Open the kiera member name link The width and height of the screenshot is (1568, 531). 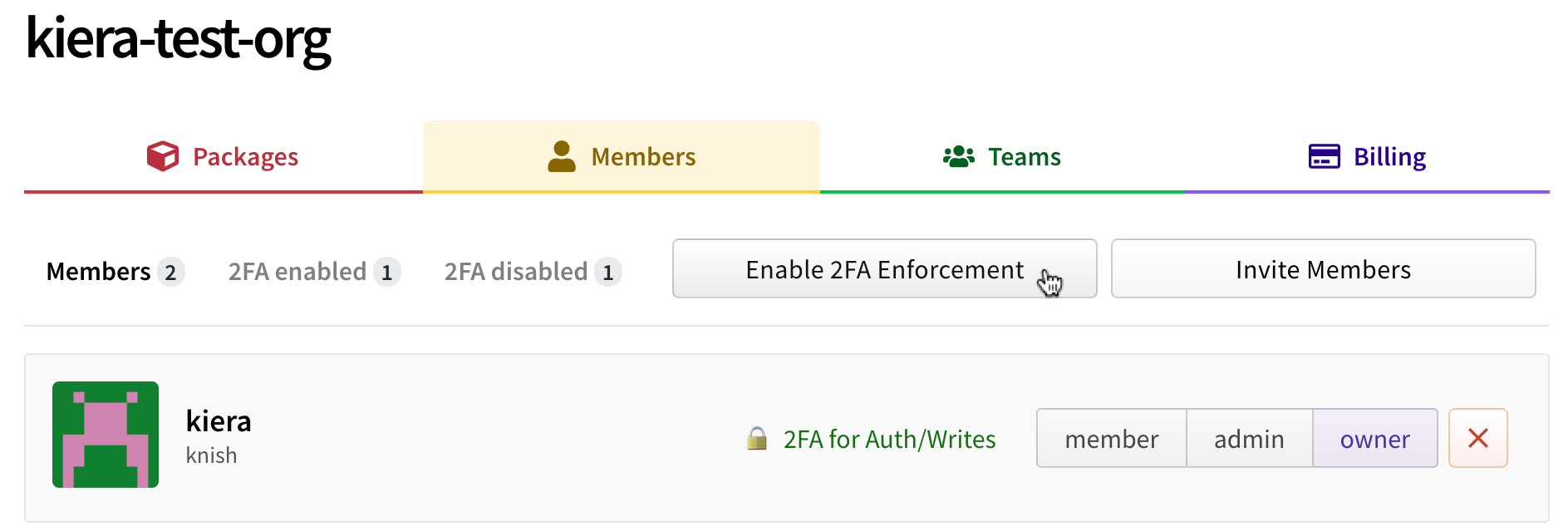tap(219, 421)
